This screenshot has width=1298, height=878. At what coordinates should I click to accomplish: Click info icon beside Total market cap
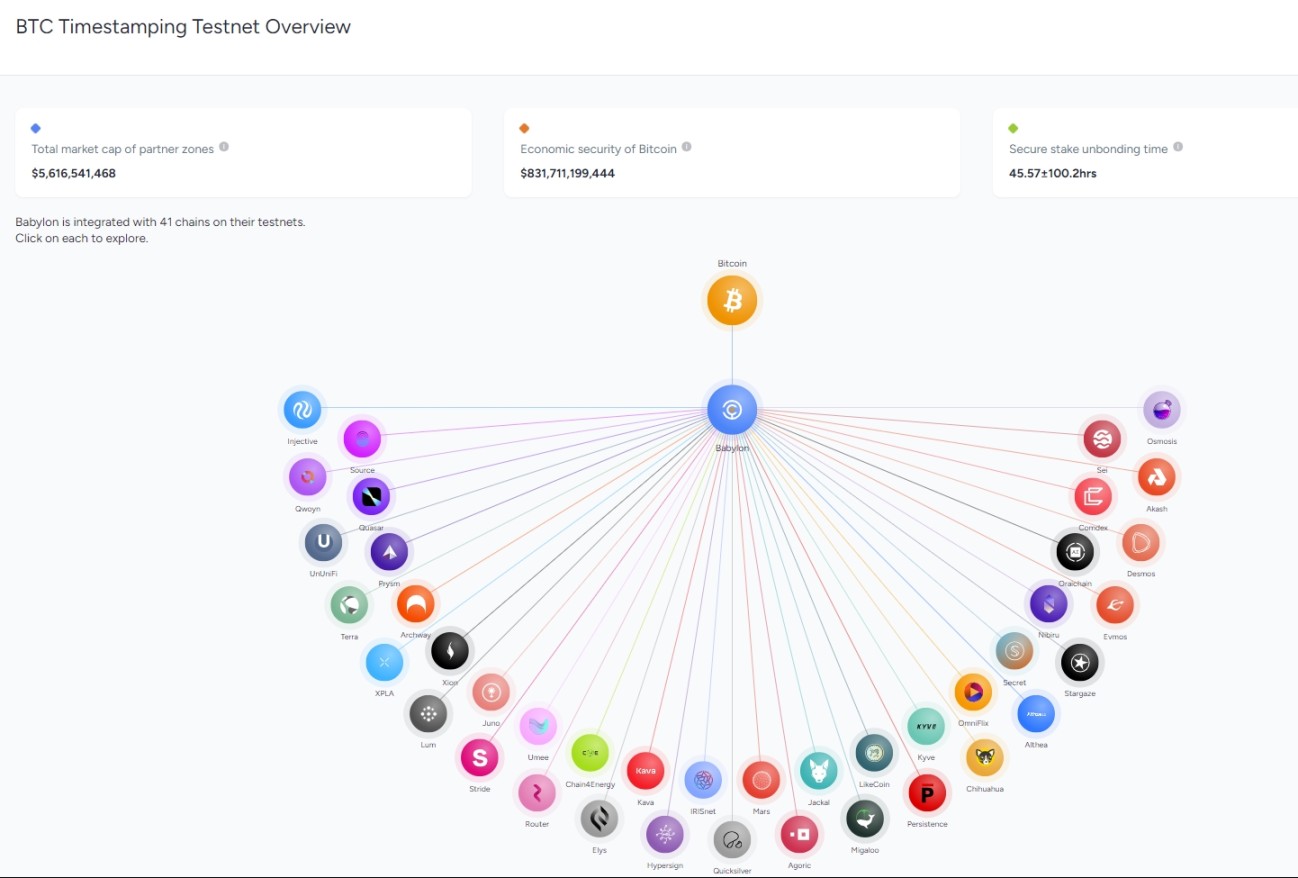(224, 147)
